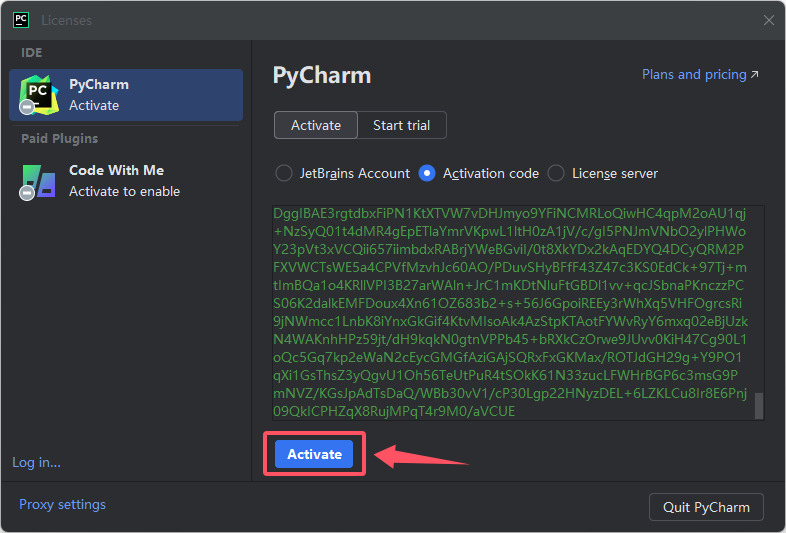Click code line starting with Y23pVt3xVCQii657
The width and height of the screenshot is (786, 533).
pos(508,250)
